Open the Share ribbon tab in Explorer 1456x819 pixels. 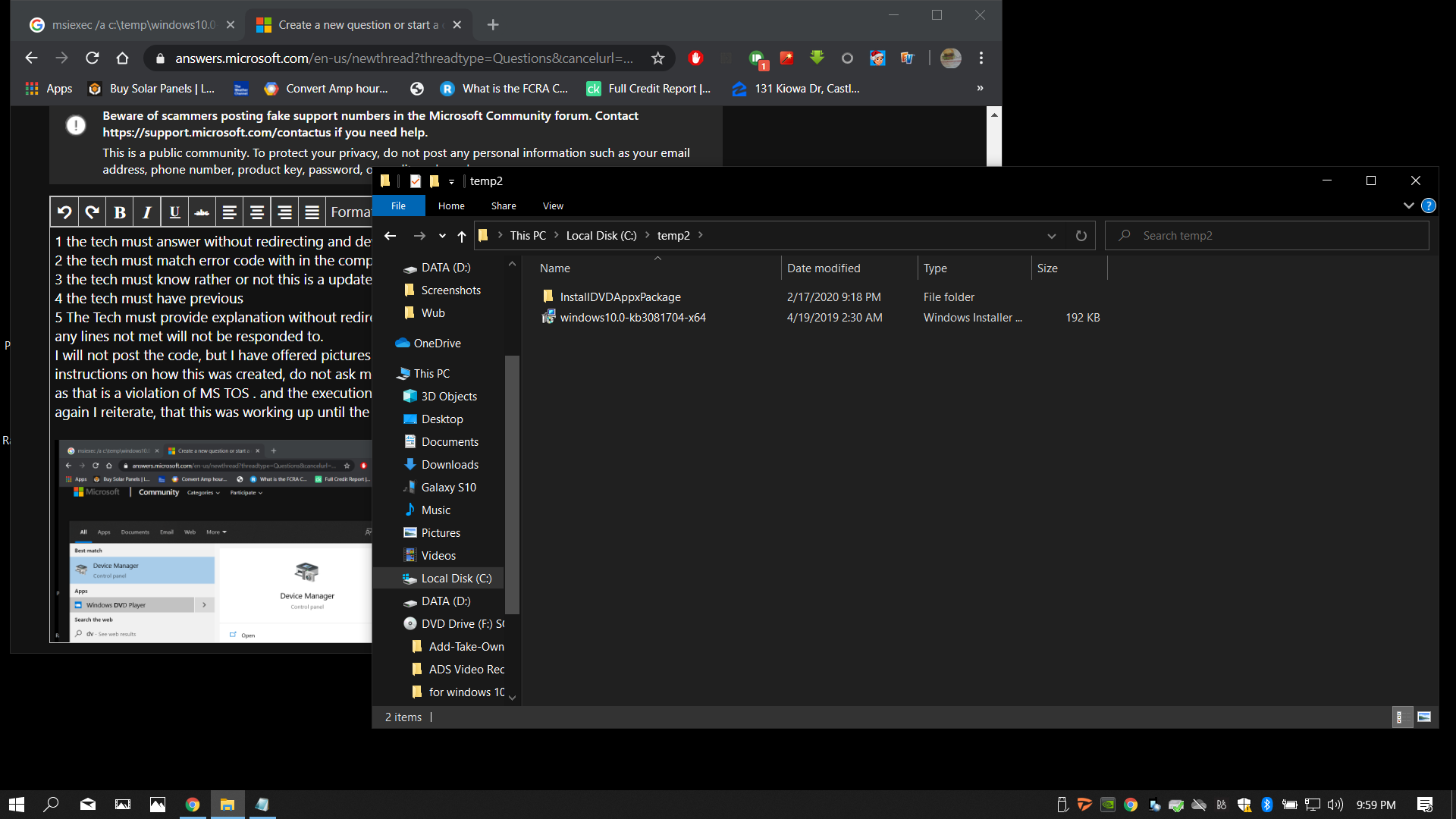click(x=504, y=206)
